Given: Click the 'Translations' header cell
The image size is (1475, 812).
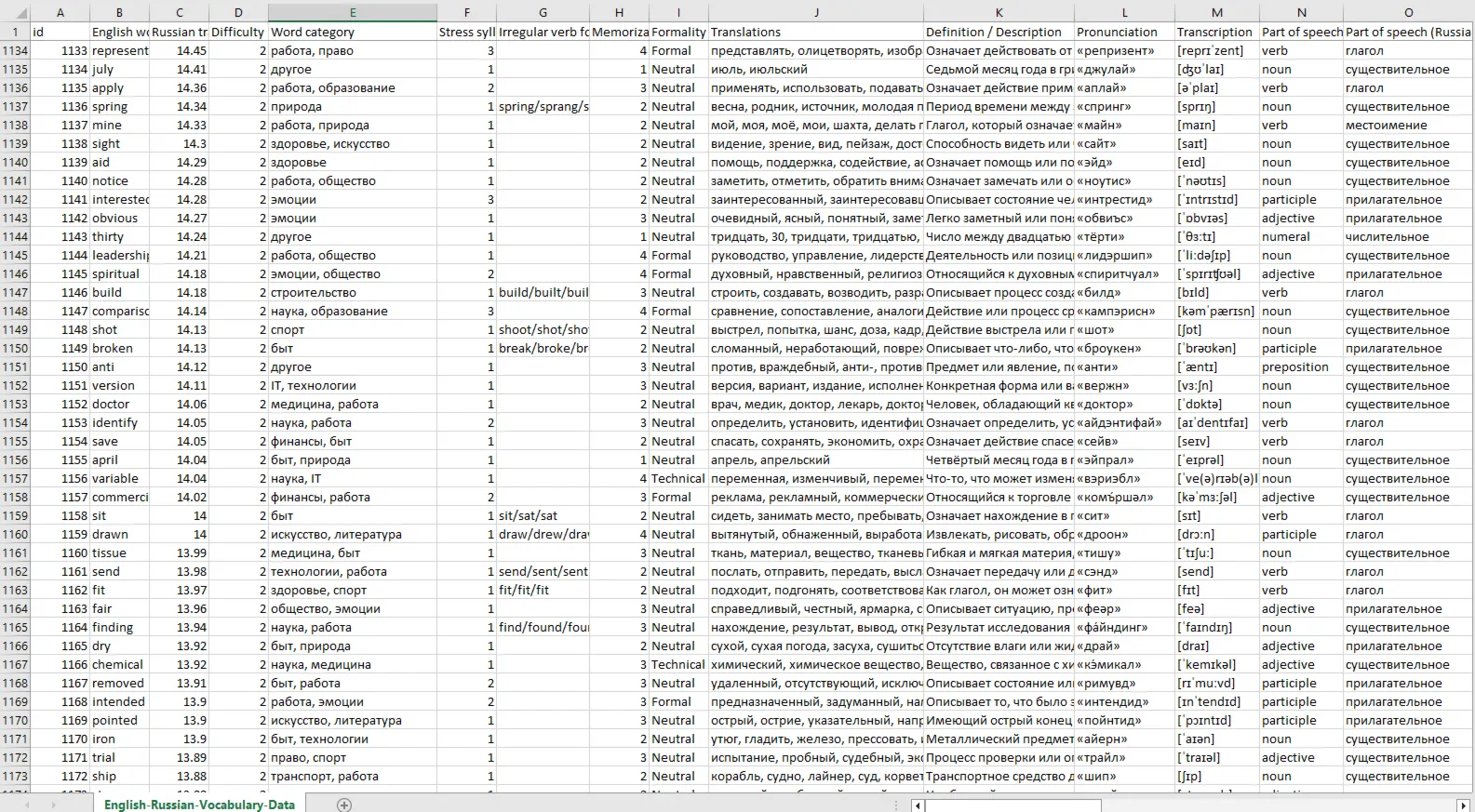Looking at the screenshot, I should 816,32.
